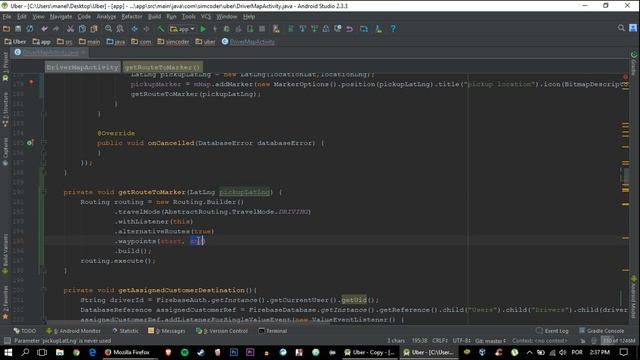Click the DriverMapActivity class crumb above code
The image size is (640, 360).
coord(82,67)
